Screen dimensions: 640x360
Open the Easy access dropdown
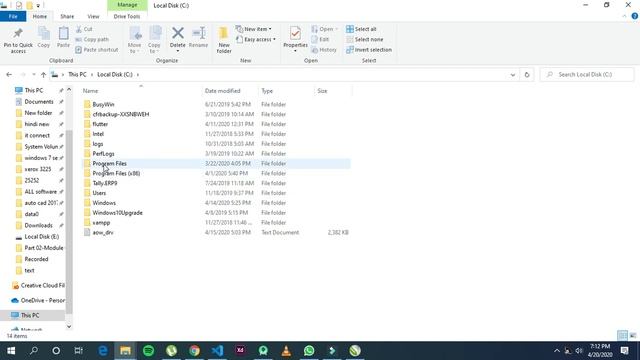pos(256,39)
